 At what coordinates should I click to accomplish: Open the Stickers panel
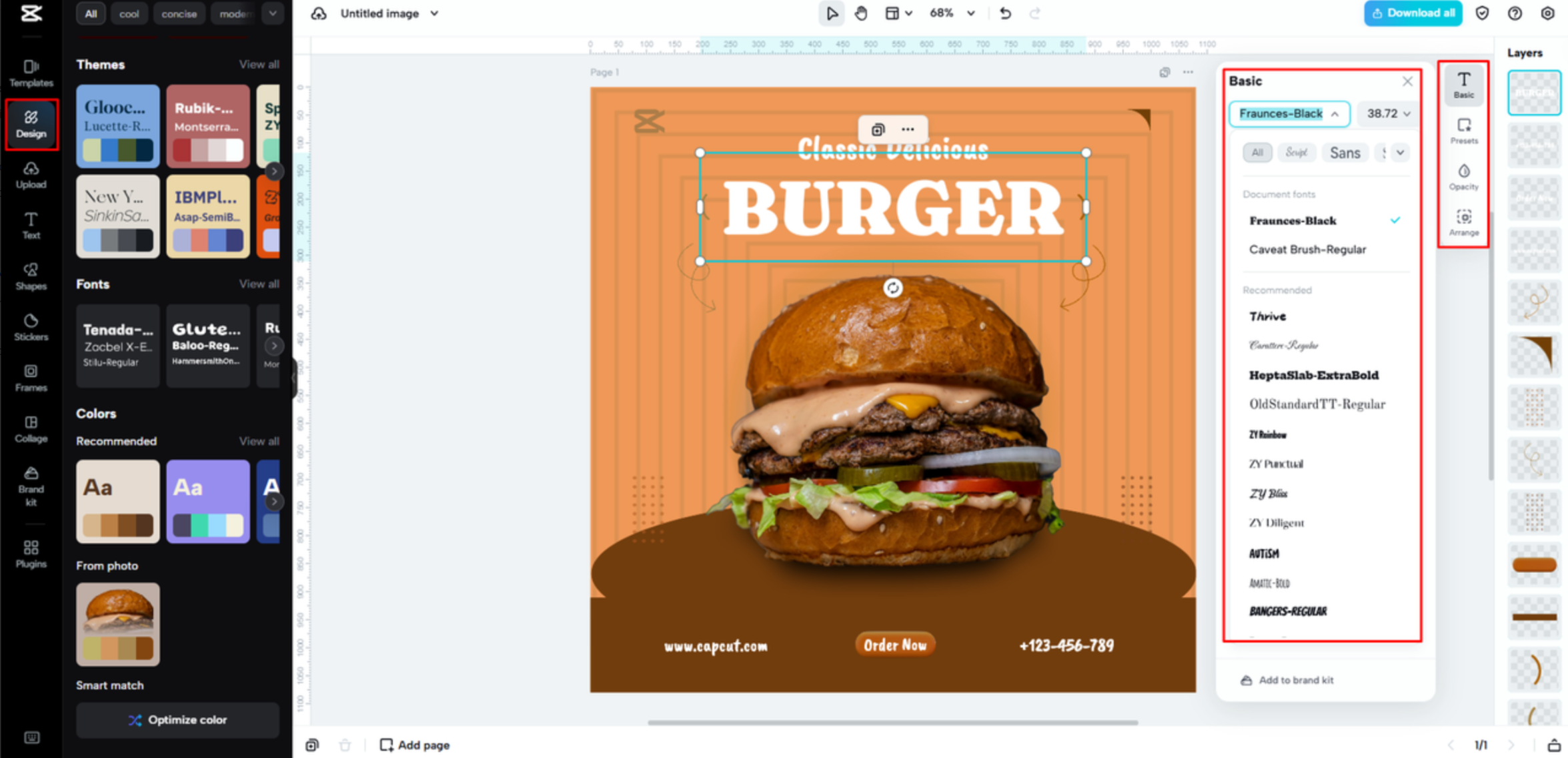pyautogui.click(x=31, y=326)
